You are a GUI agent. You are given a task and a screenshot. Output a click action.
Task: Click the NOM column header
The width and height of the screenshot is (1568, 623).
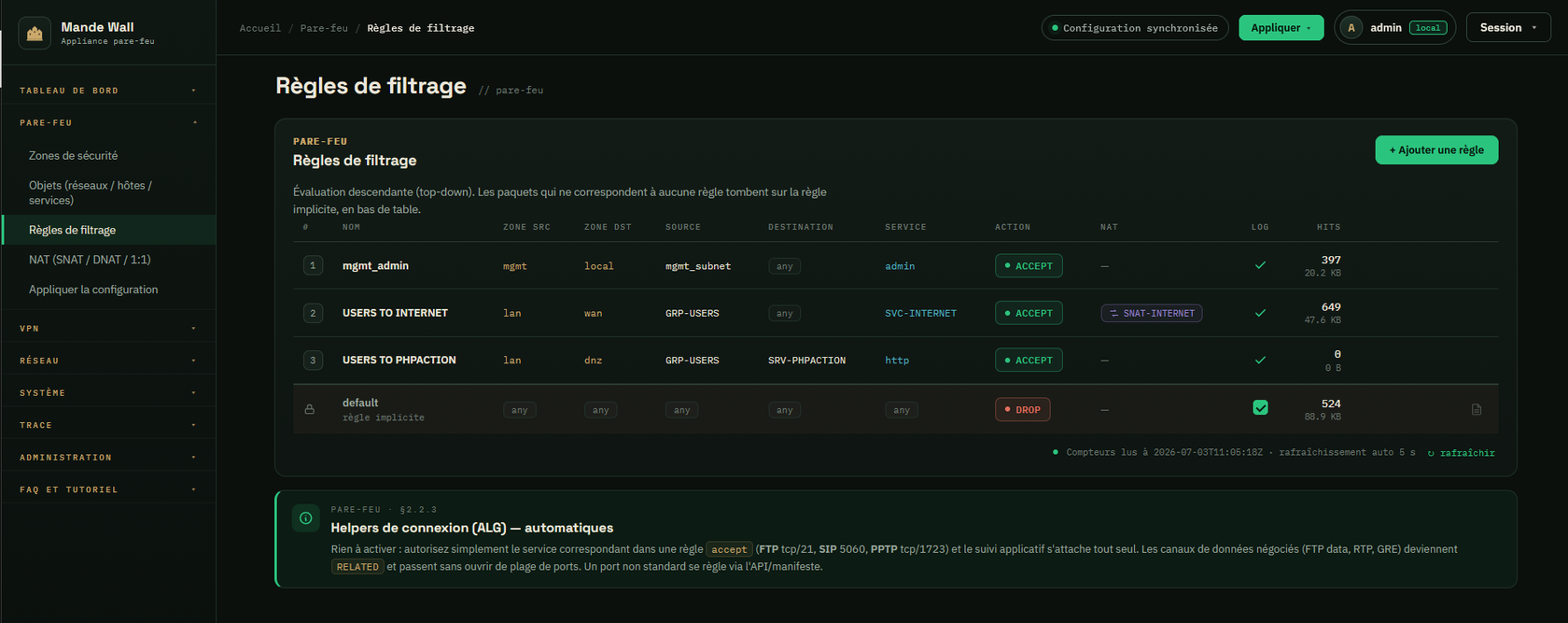click(x=351, y=227)
